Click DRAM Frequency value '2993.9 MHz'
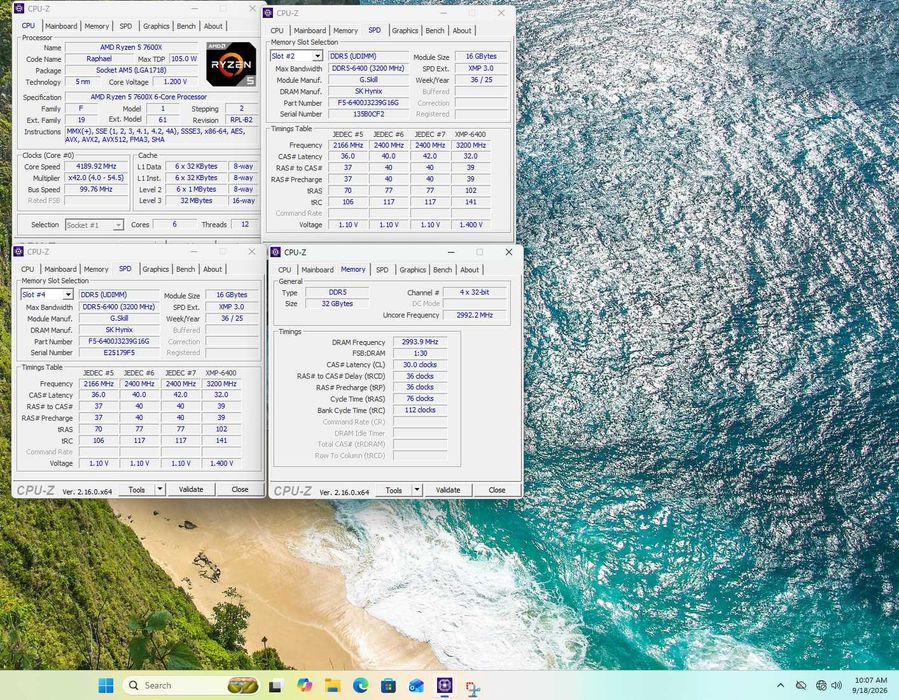This screenshot has height=700, width=899. tap(420, 342)
